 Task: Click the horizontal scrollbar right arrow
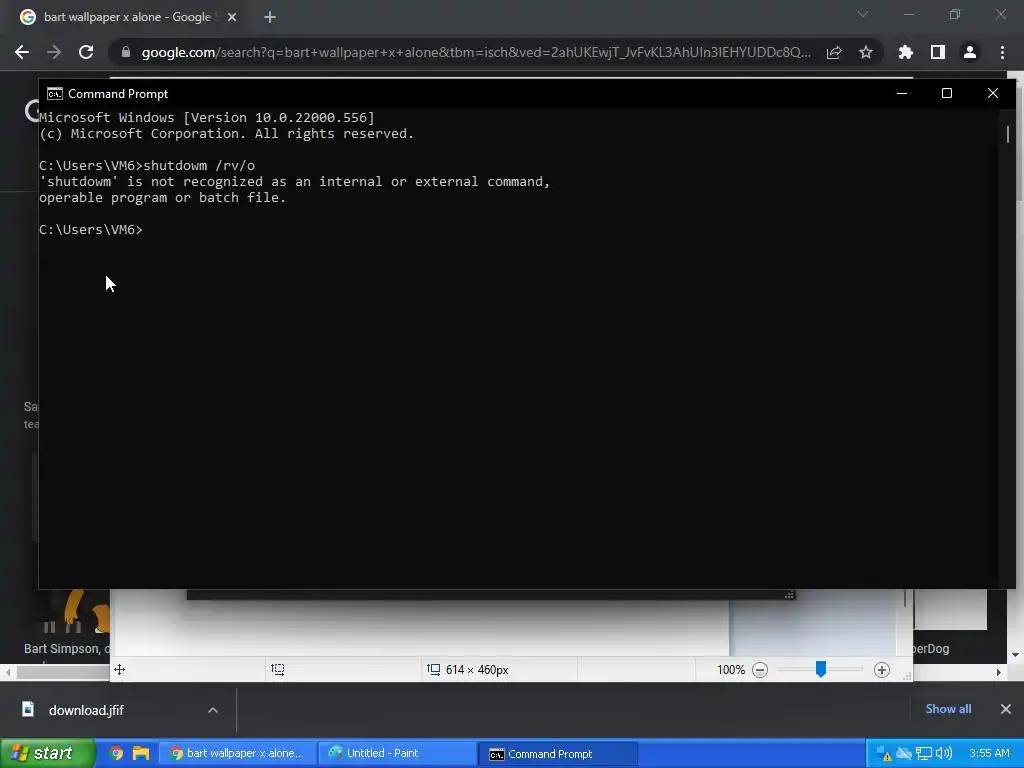[999, 672]
